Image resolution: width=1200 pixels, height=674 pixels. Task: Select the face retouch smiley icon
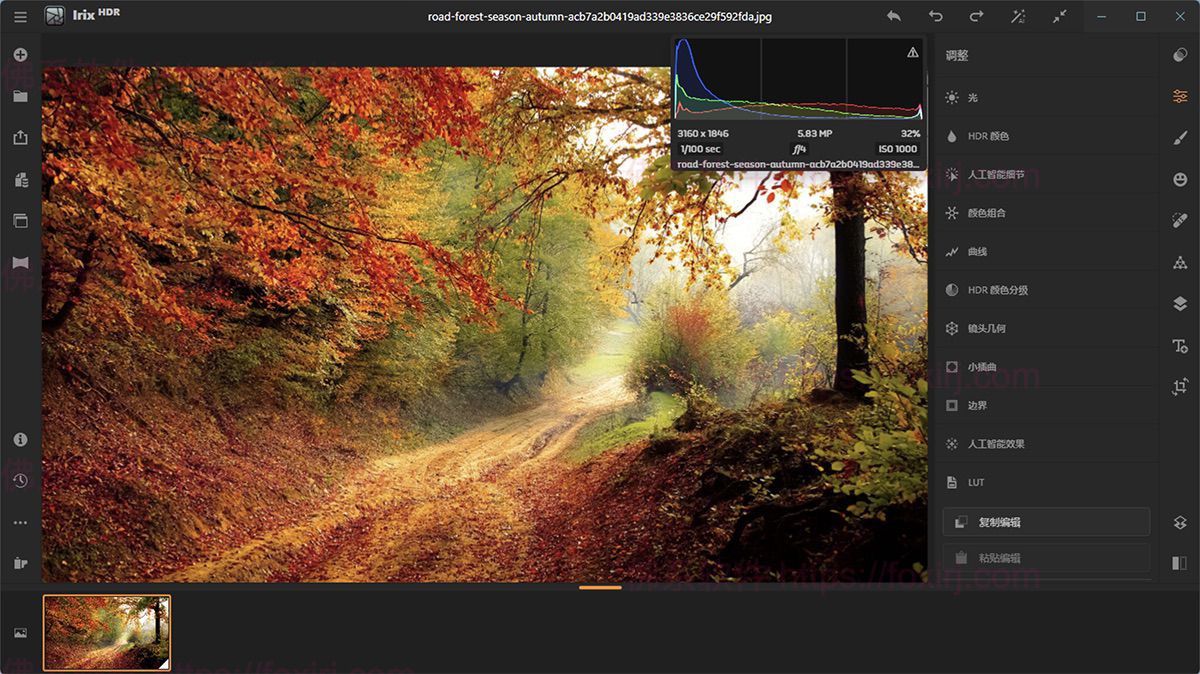point(1178,179)
